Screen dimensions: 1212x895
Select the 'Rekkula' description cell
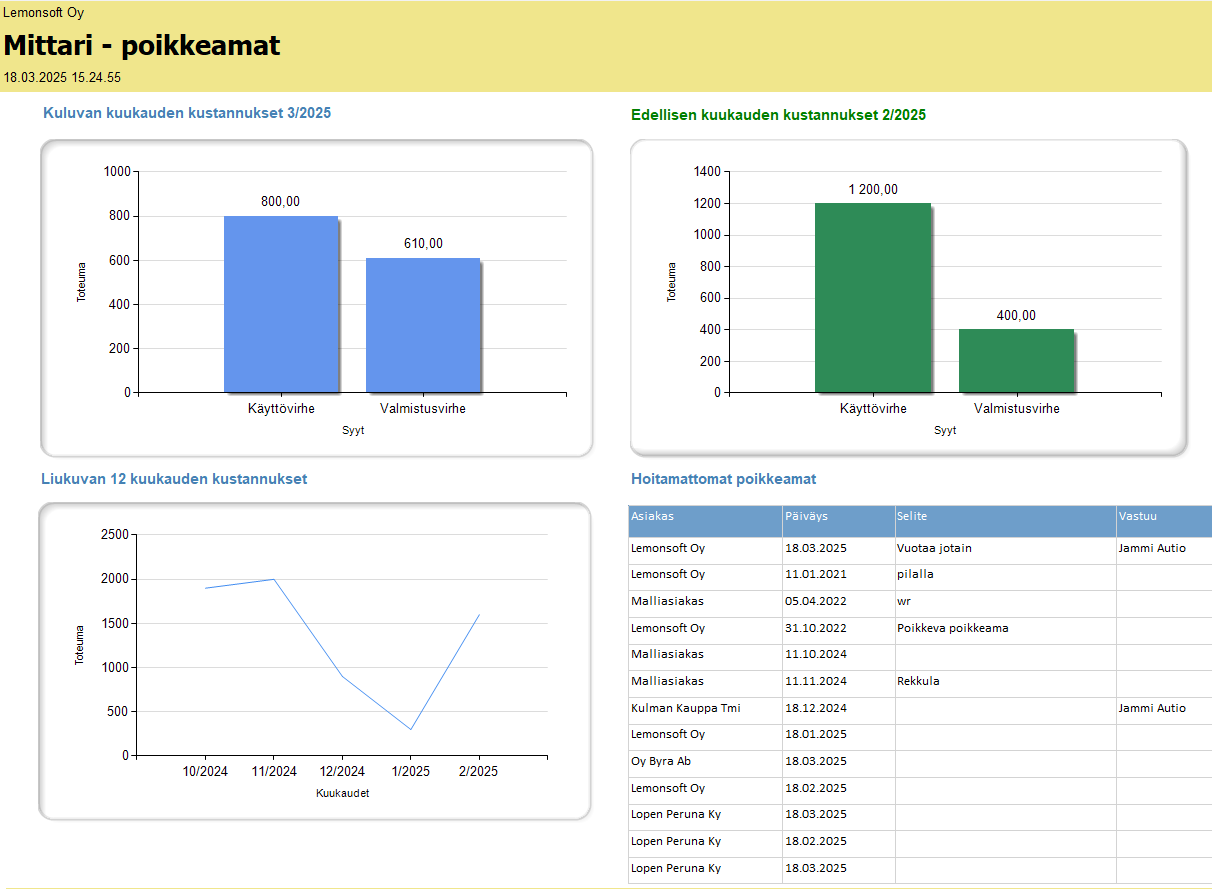click(918, 681)
